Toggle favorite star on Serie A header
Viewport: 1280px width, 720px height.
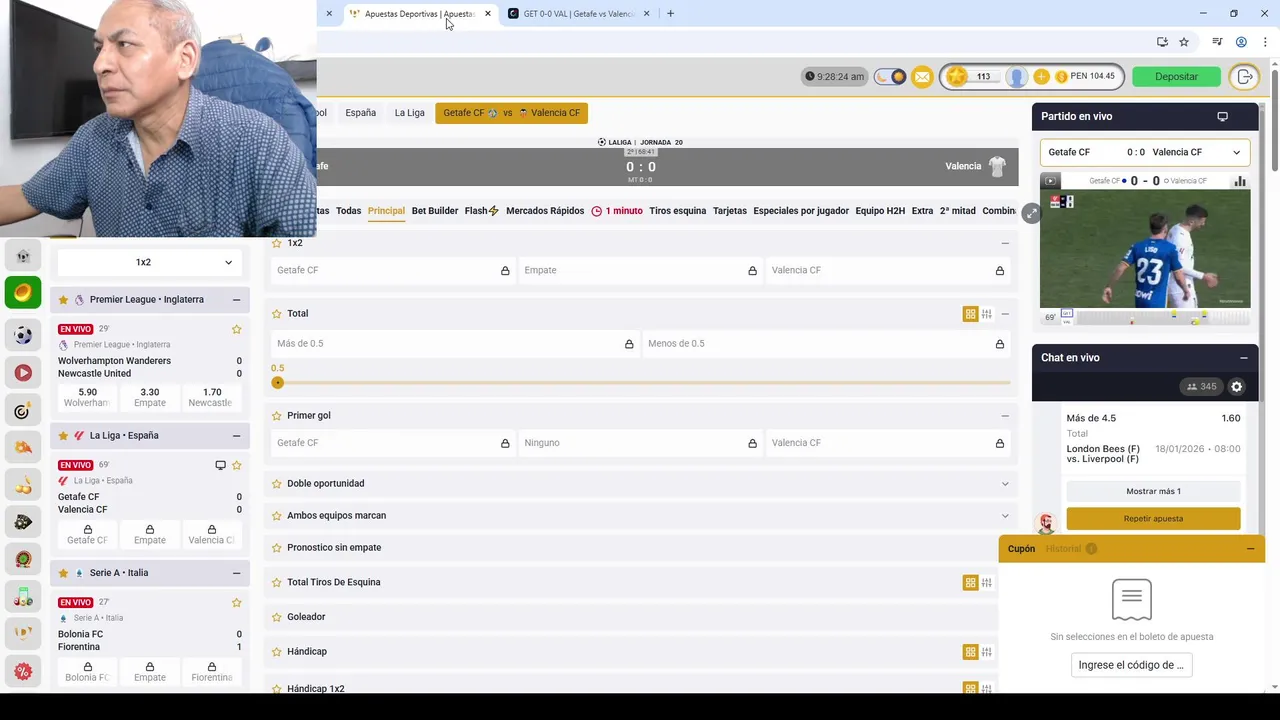[x=63, y=573]
